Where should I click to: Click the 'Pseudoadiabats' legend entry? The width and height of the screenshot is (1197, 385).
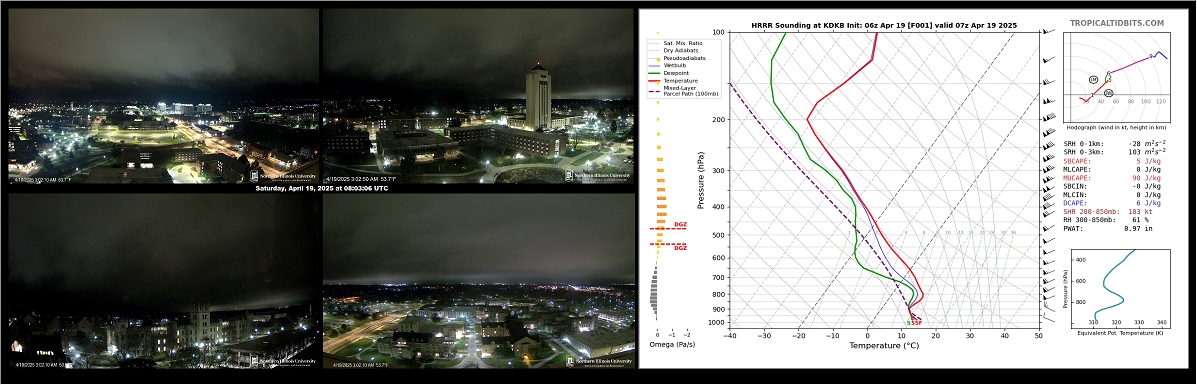pos(676,57)
